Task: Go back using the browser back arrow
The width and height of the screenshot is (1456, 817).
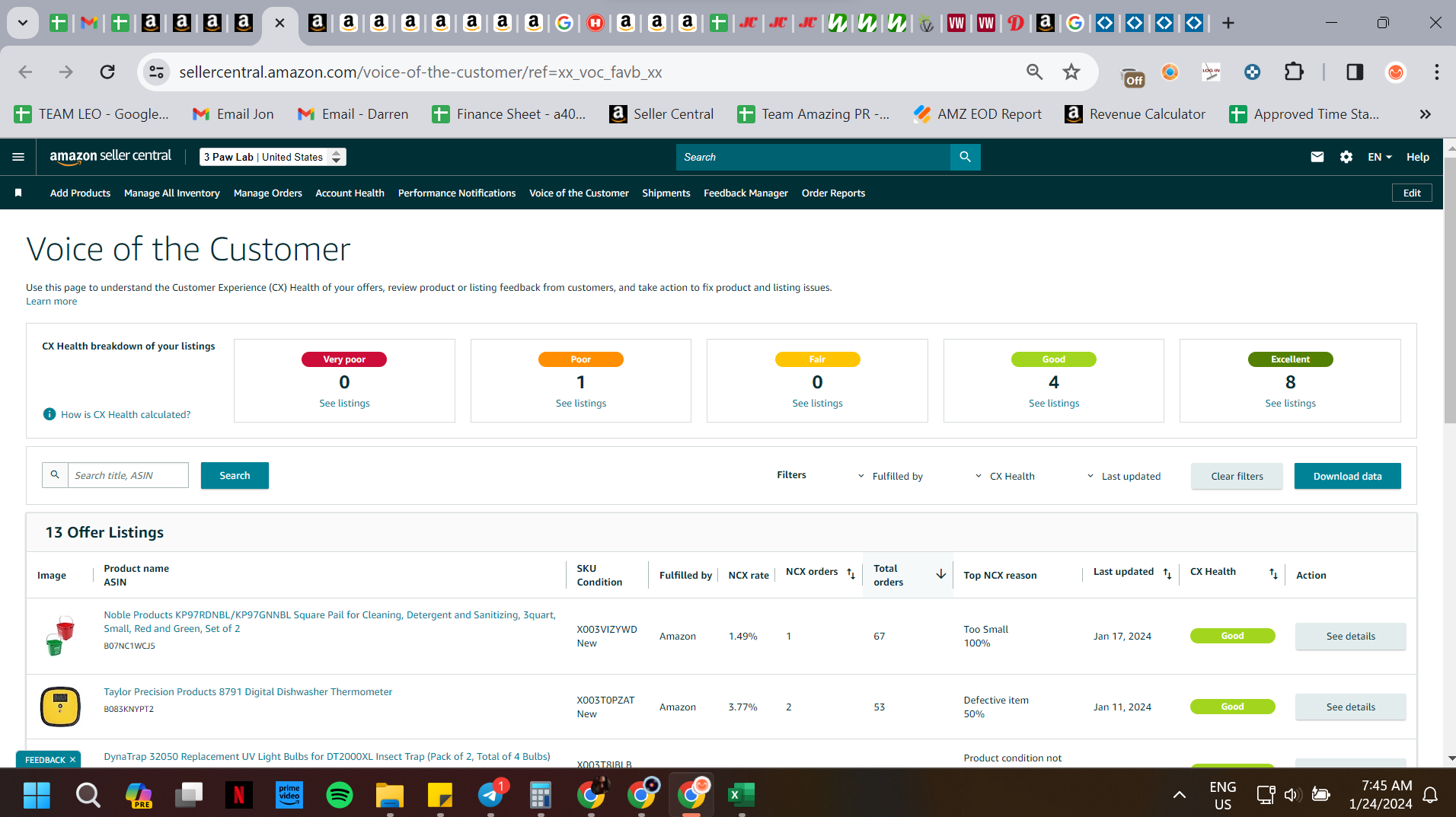Action: coord(25,72)
